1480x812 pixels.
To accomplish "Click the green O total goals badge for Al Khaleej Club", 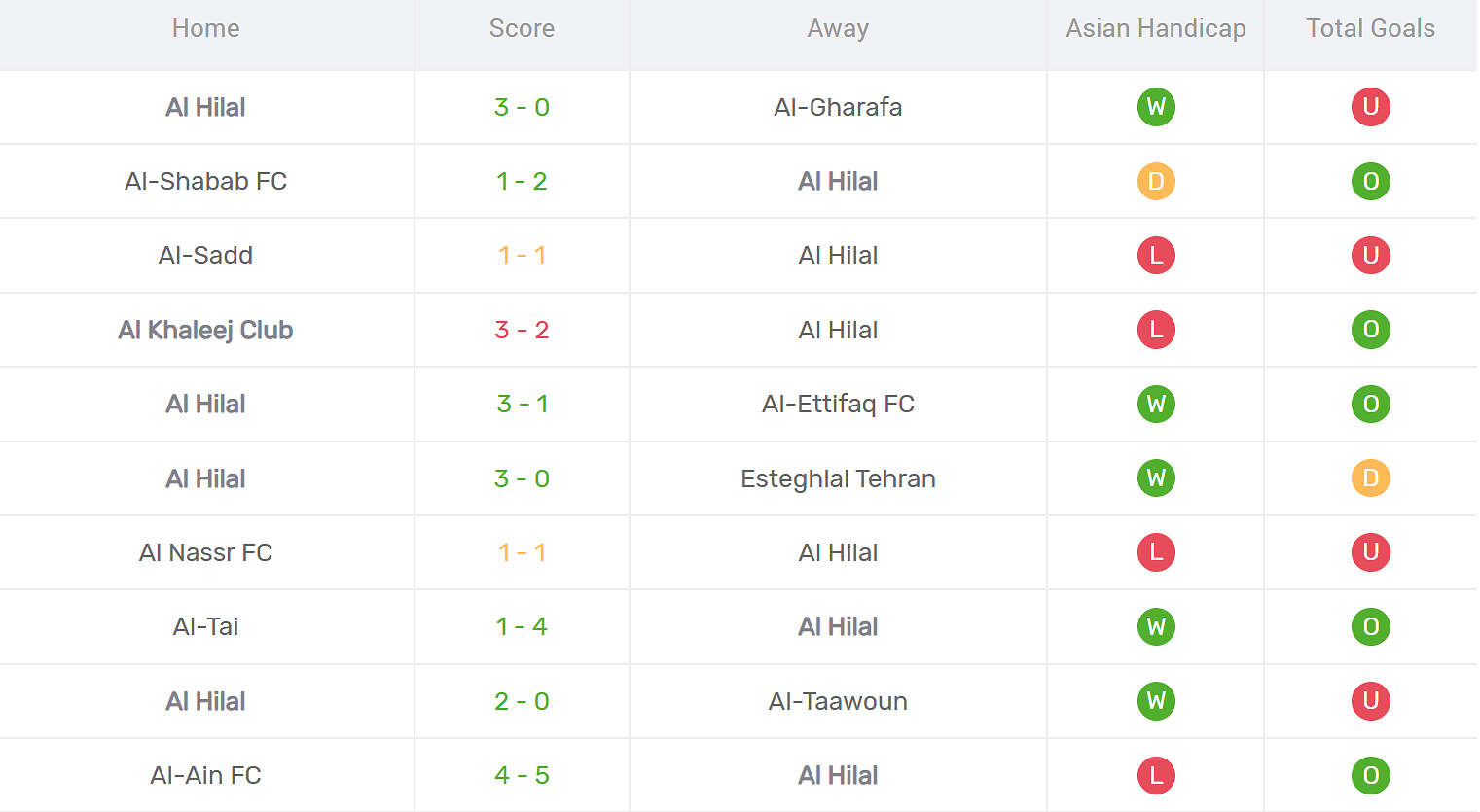I will tap(1370, 330).
